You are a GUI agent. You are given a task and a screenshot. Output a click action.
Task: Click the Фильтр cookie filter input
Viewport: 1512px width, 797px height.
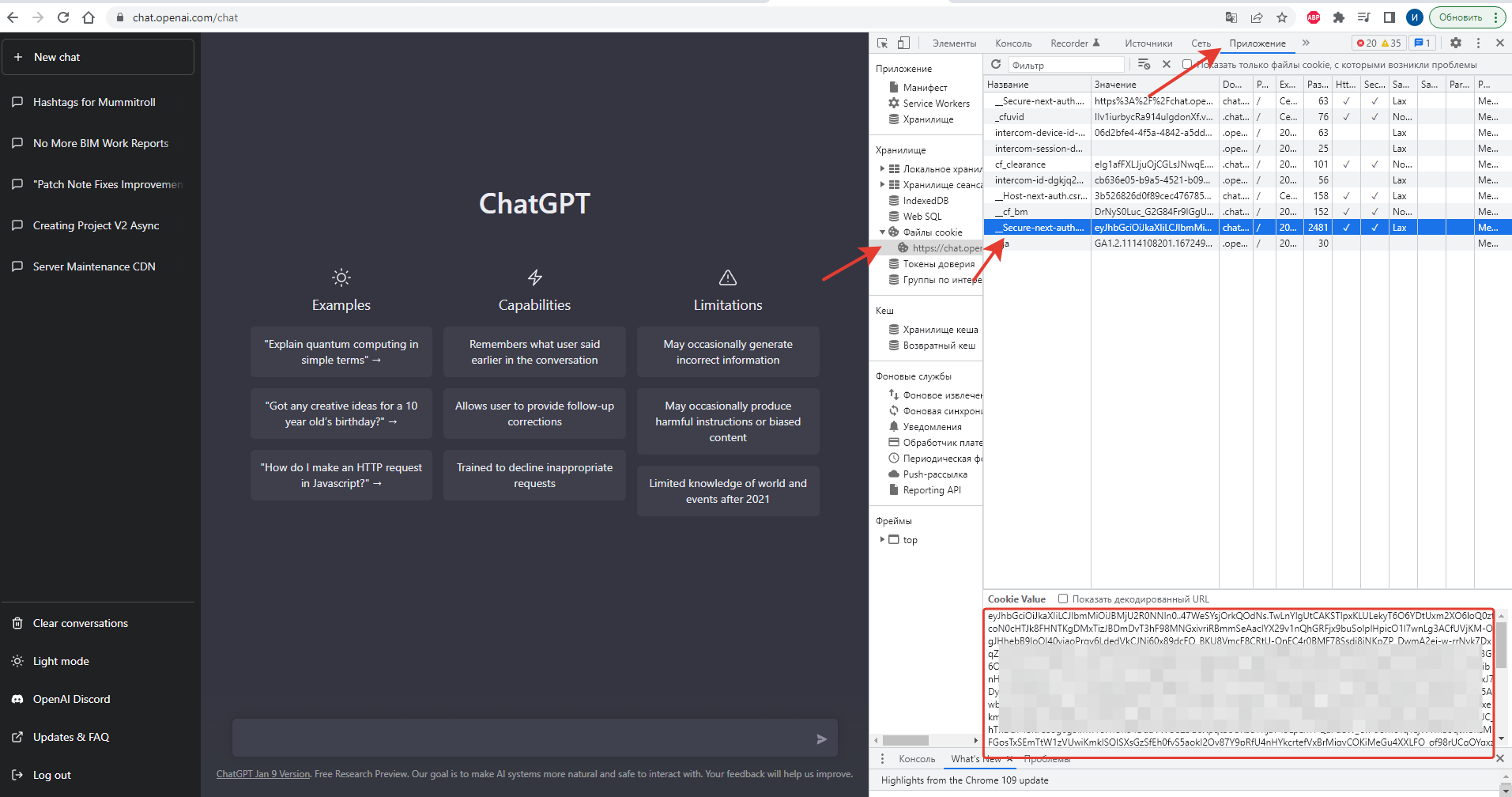[1066, 65]
